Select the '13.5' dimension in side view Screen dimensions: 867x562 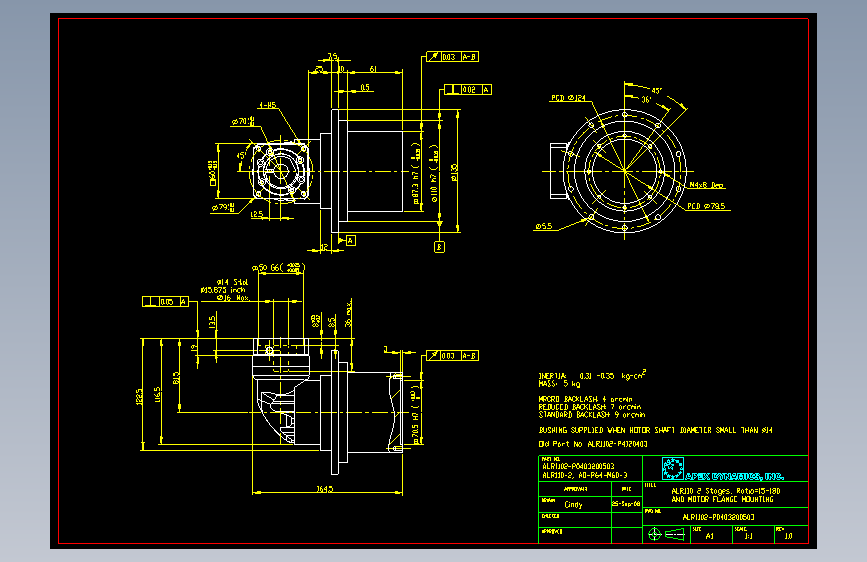point(212,322)
